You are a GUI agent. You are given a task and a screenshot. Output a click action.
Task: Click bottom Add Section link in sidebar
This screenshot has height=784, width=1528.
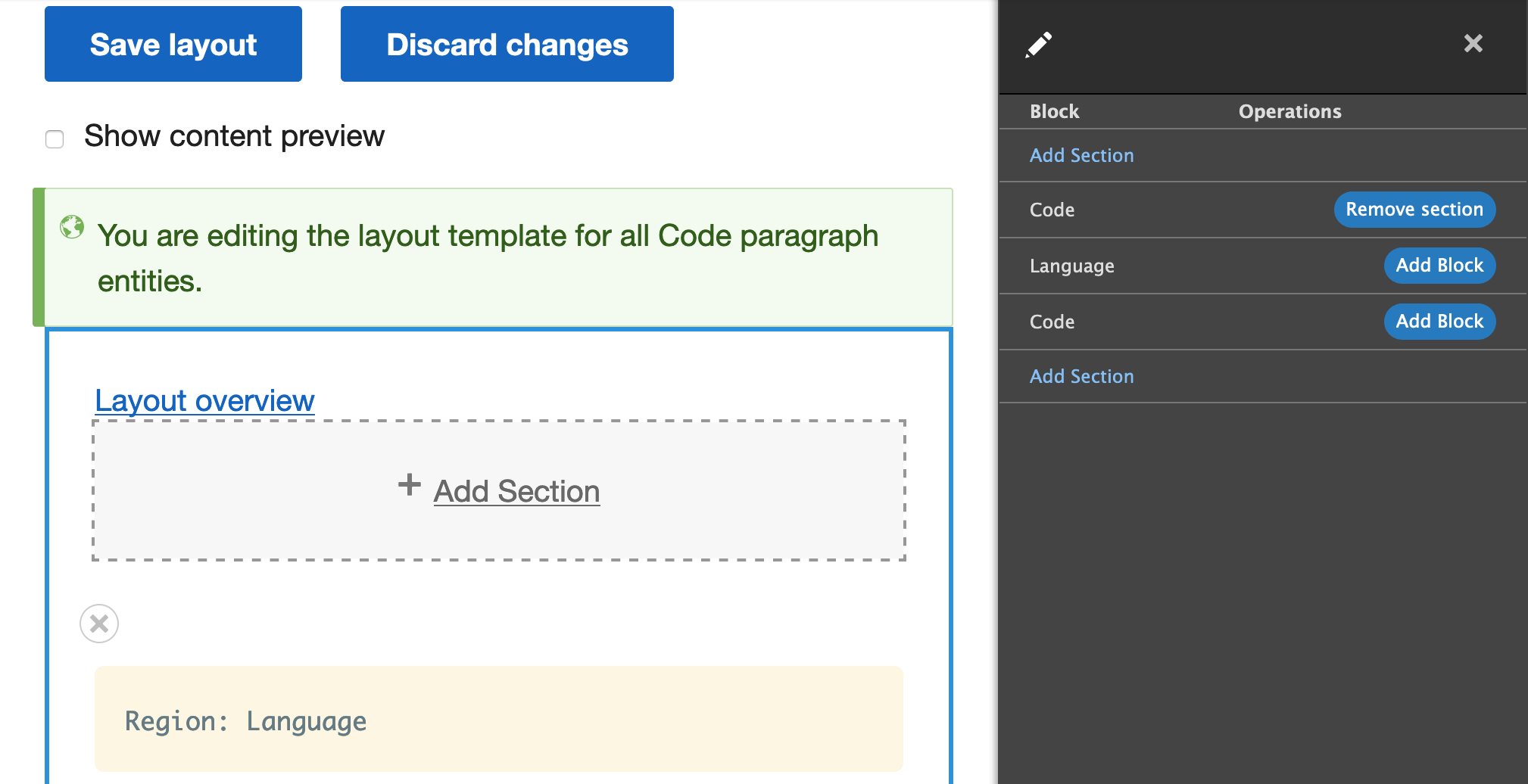(1081, 377)
